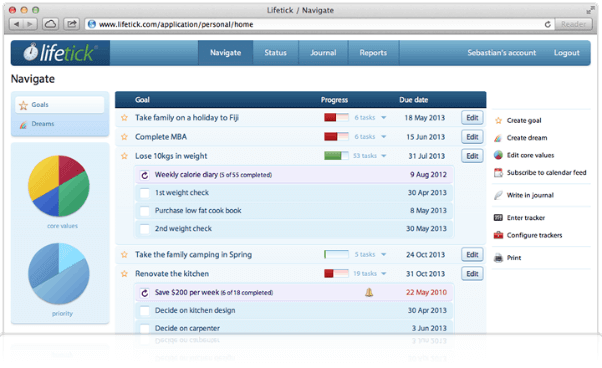Open the Subscribe to calendar feed link

(x=546, y=173)
